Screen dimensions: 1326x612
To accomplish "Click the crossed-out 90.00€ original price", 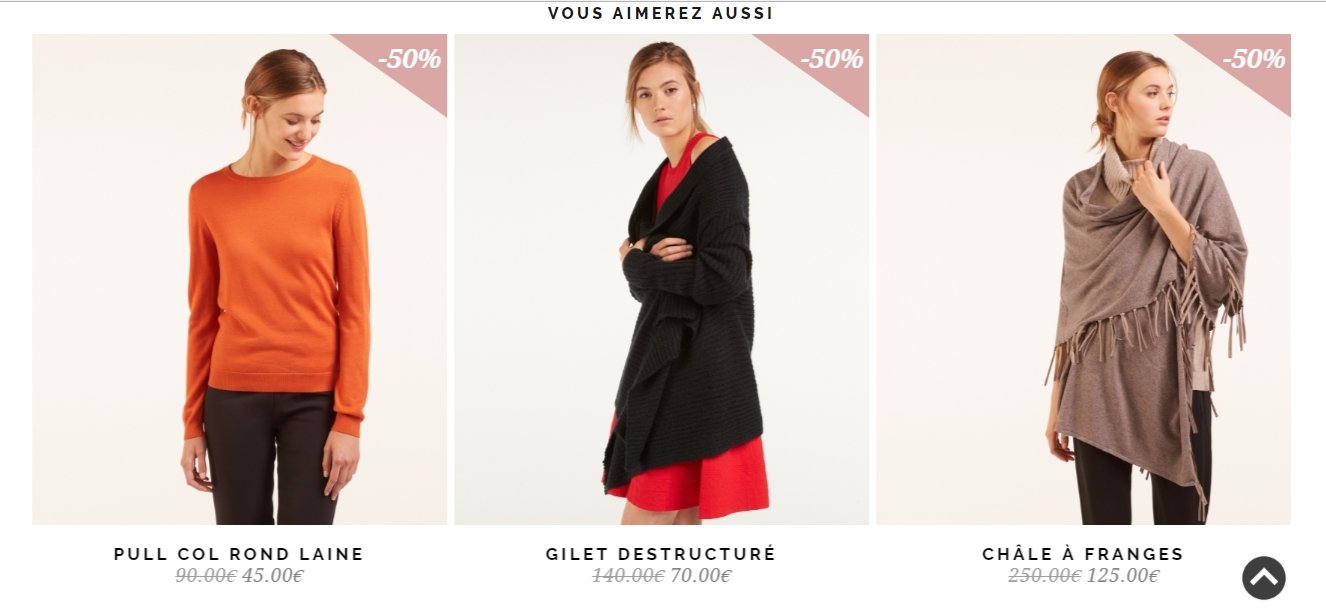I will (206, 576).
